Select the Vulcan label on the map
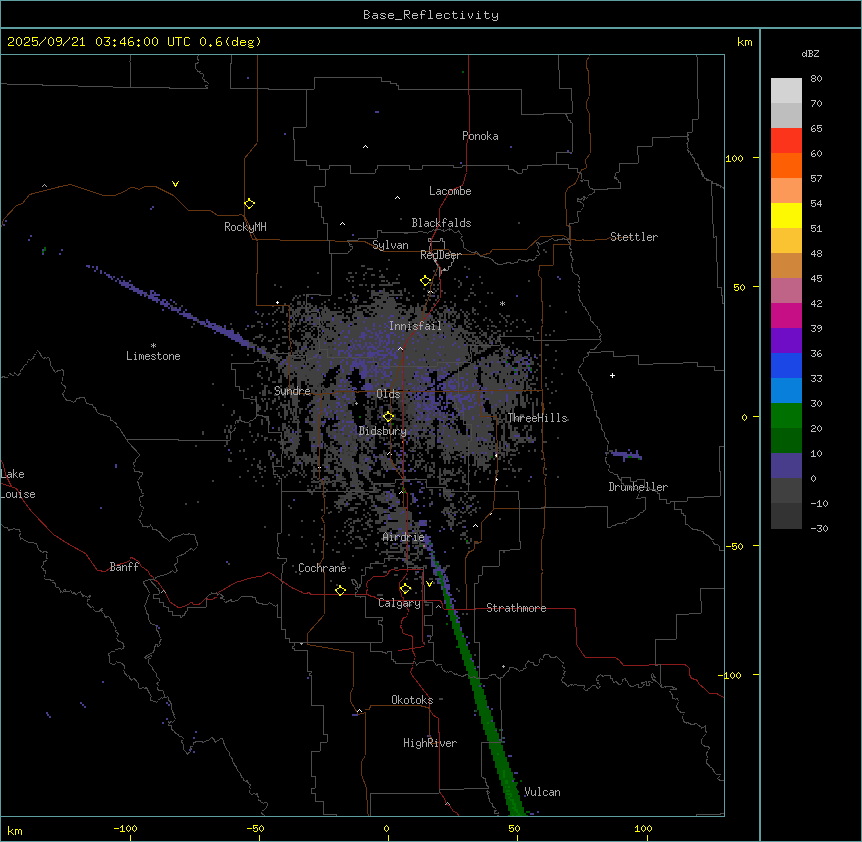Screen dimensions: 862x842 coord(542,792)
